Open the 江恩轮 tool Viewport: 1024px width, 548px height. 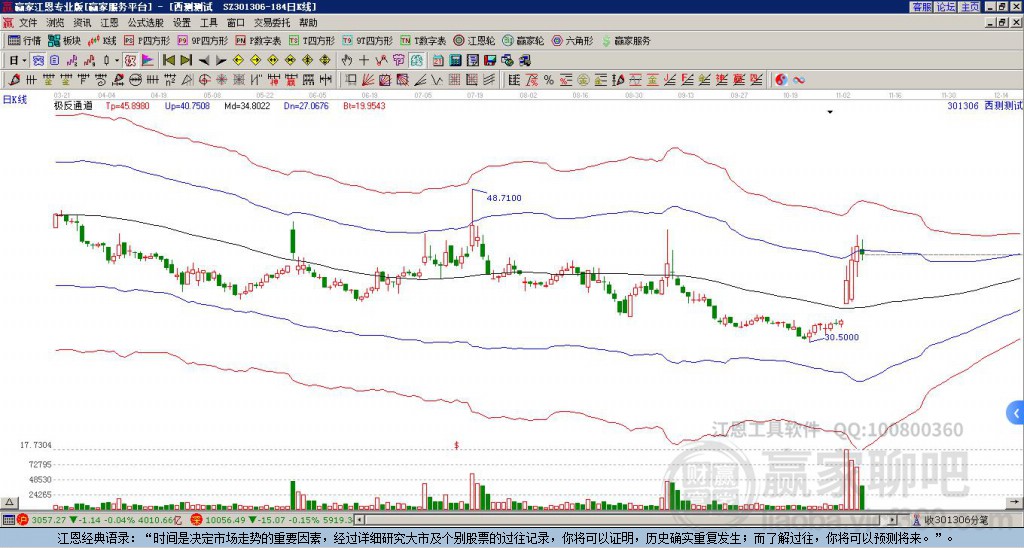(x=475, y=40)
